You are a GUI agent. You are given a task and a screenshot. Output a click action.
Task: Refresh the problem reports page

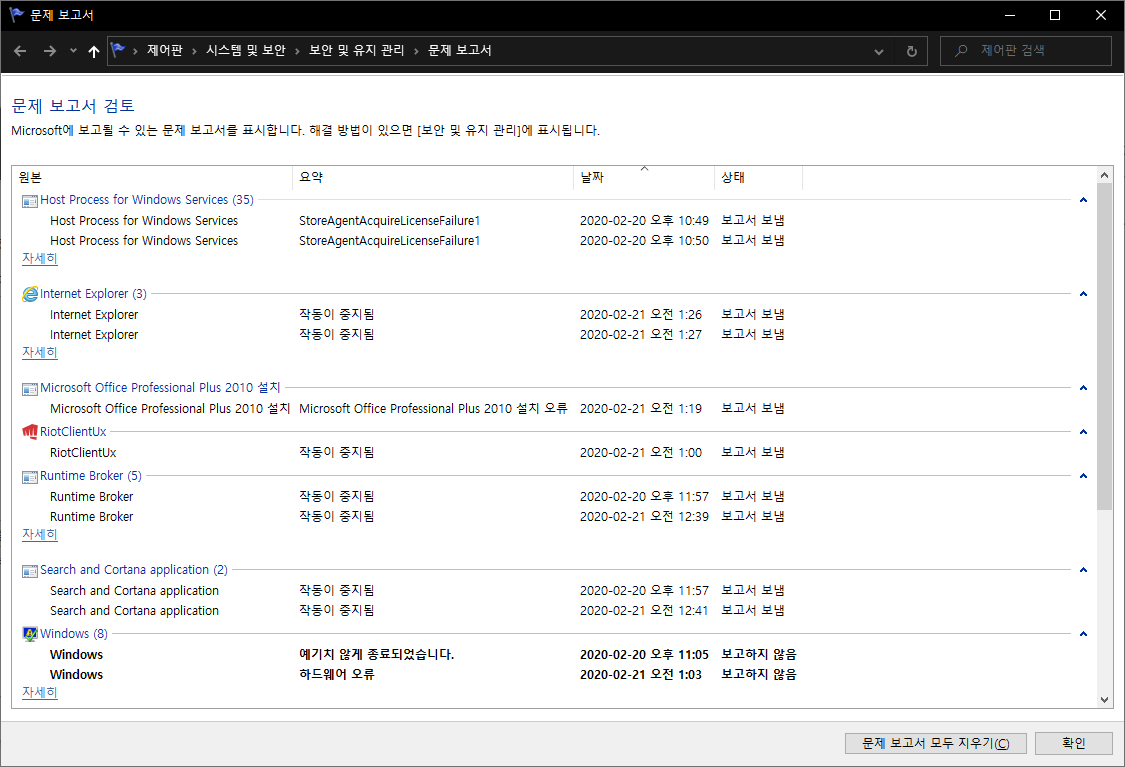click(x=911, y=51)
